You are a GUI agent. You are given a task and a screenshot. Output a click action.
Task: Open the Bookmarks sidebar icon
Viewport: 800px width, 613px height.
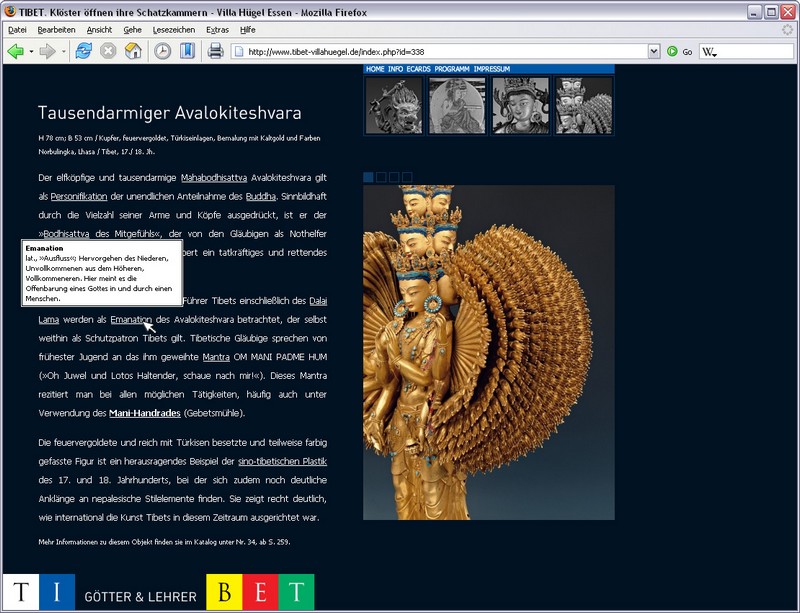187,51
